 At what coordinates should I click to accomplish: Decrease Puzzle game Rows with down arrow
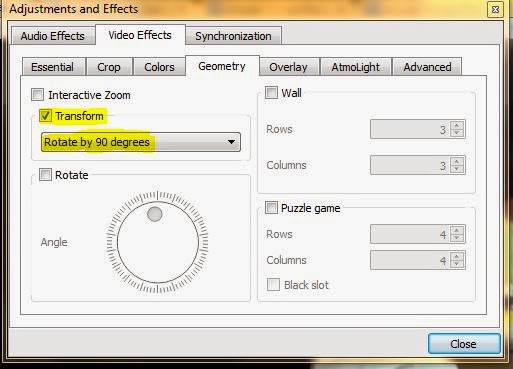coord(457,238)
